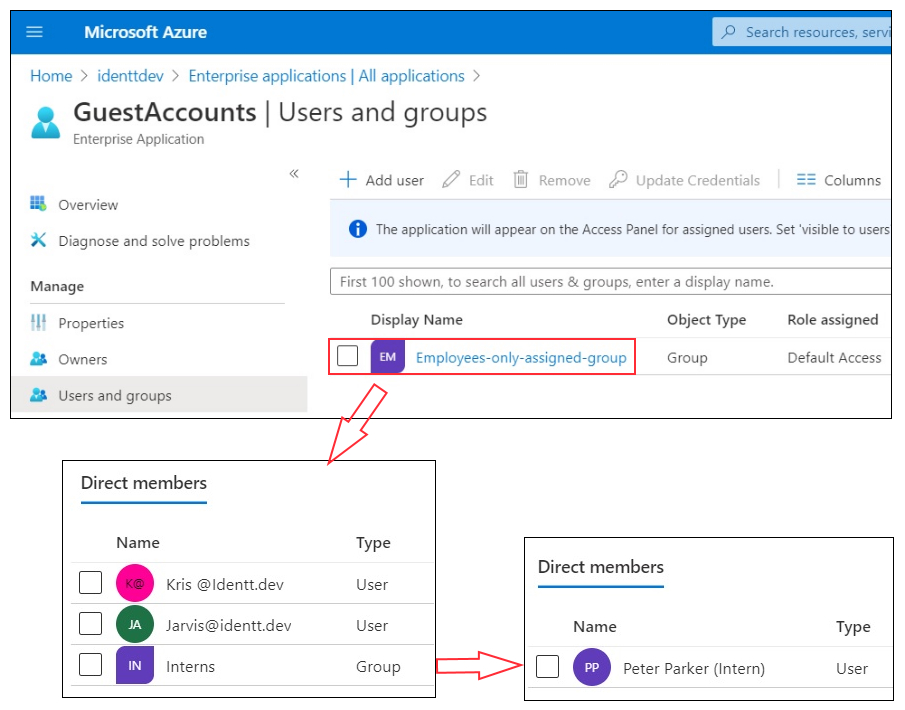The height and width of the screenshot is (710, 905).
Task: Click the key icon for Update Credentials
Action: (x=618, y=180)
